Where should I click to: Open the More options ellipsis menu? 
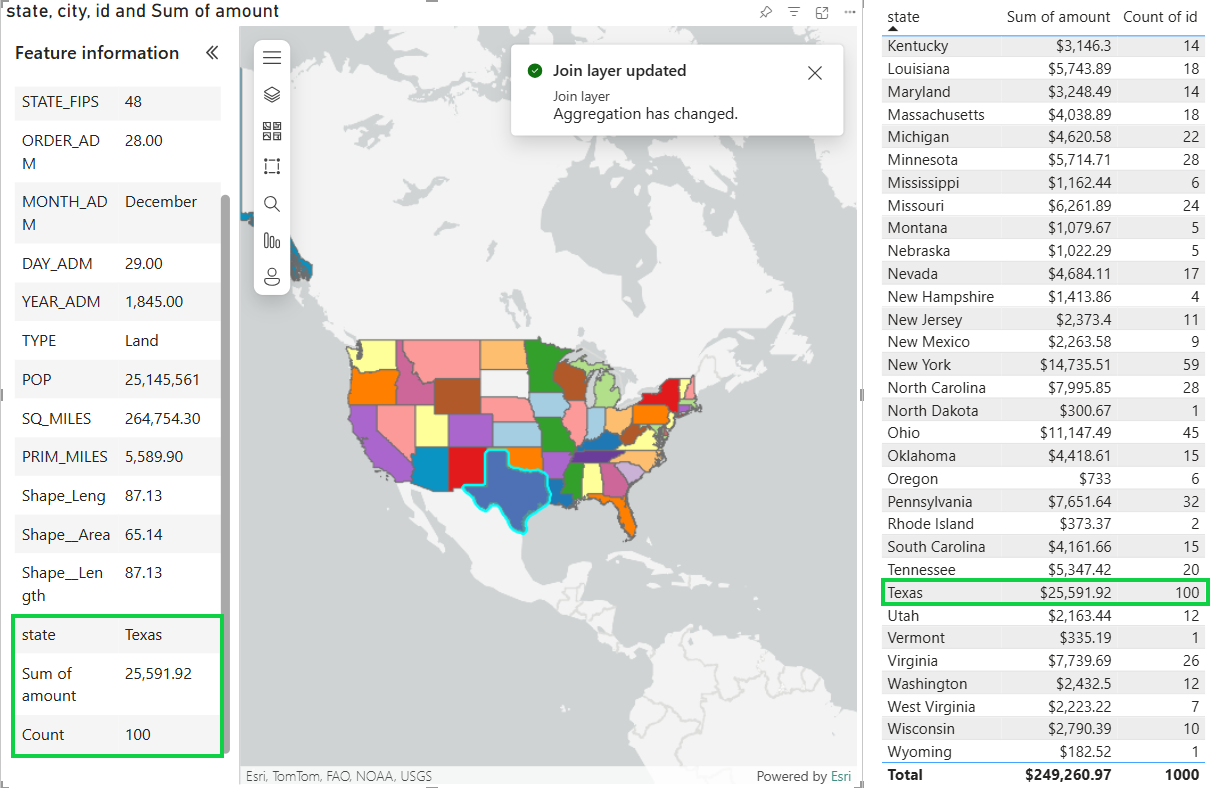(849, 10)
